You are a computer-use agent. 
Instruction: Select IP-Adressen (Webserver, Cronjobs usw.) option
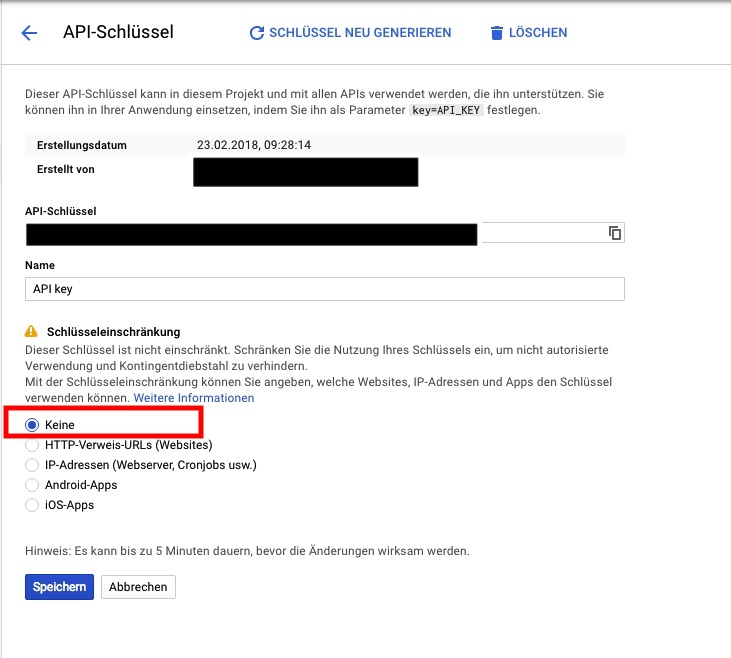(x=32, y=465)
